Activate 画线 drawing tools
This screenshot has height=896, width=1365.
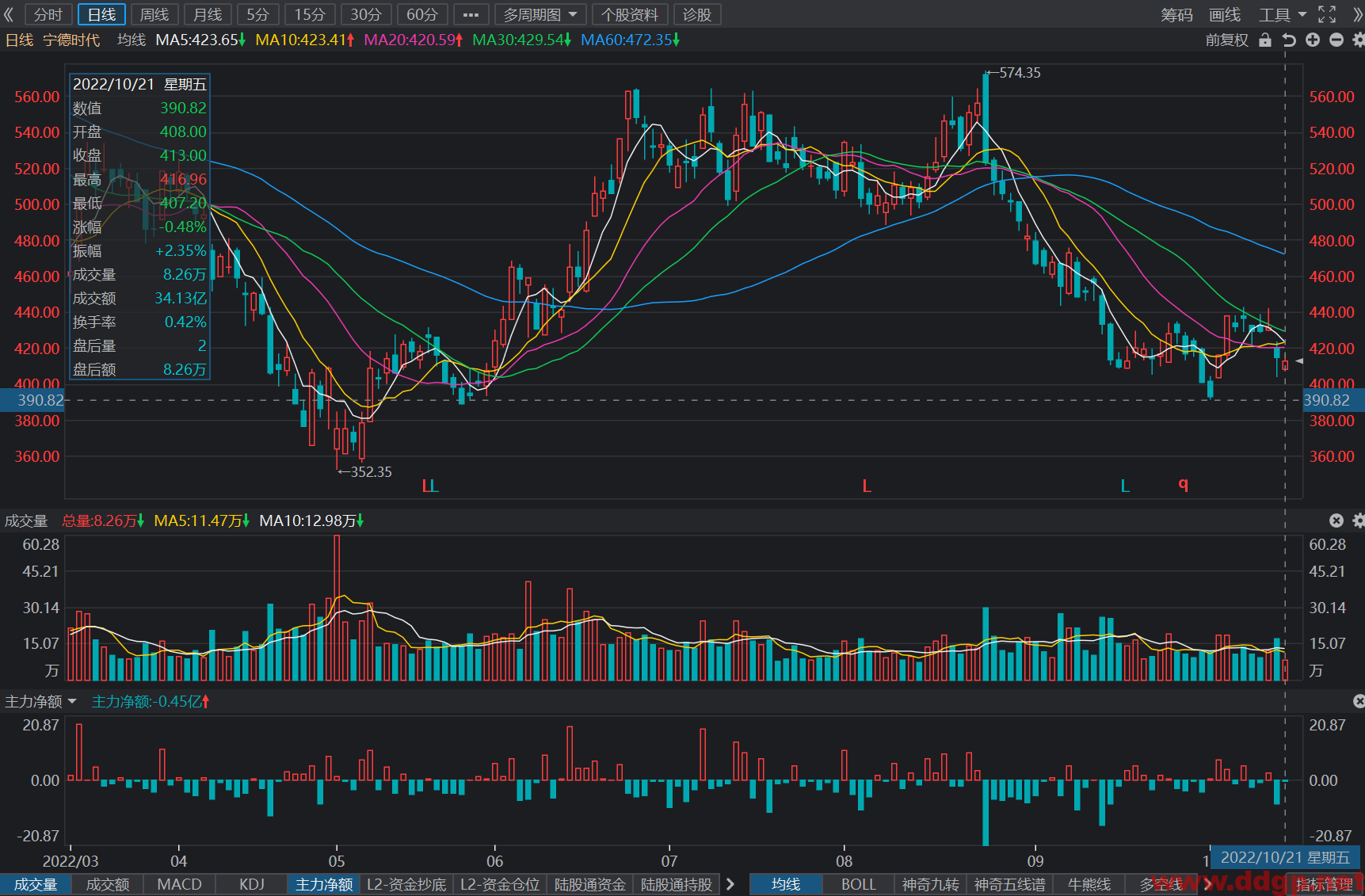1225,14
